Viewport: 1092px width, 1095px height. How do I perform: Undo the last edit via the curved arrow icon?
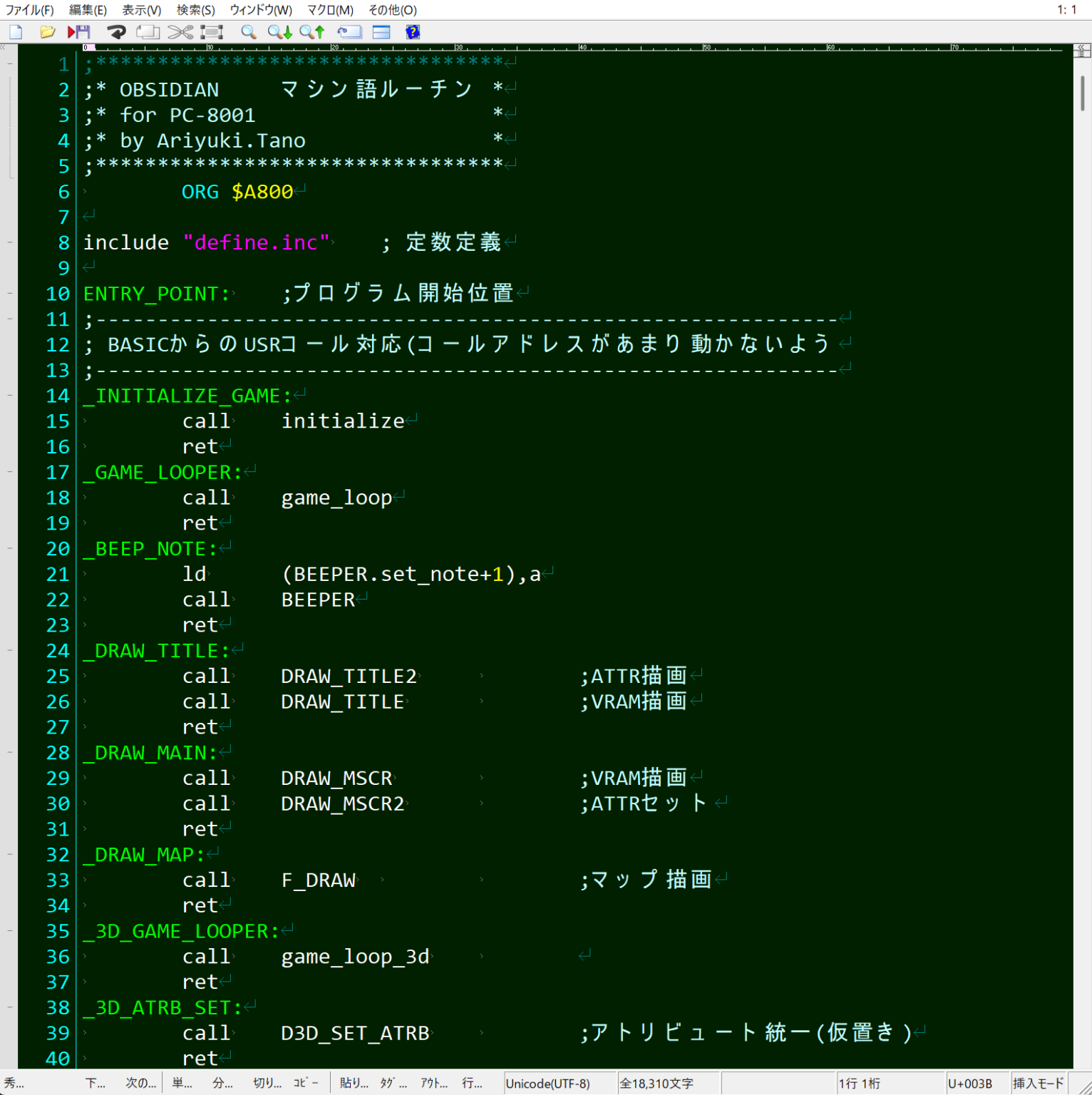click(116, 32)
